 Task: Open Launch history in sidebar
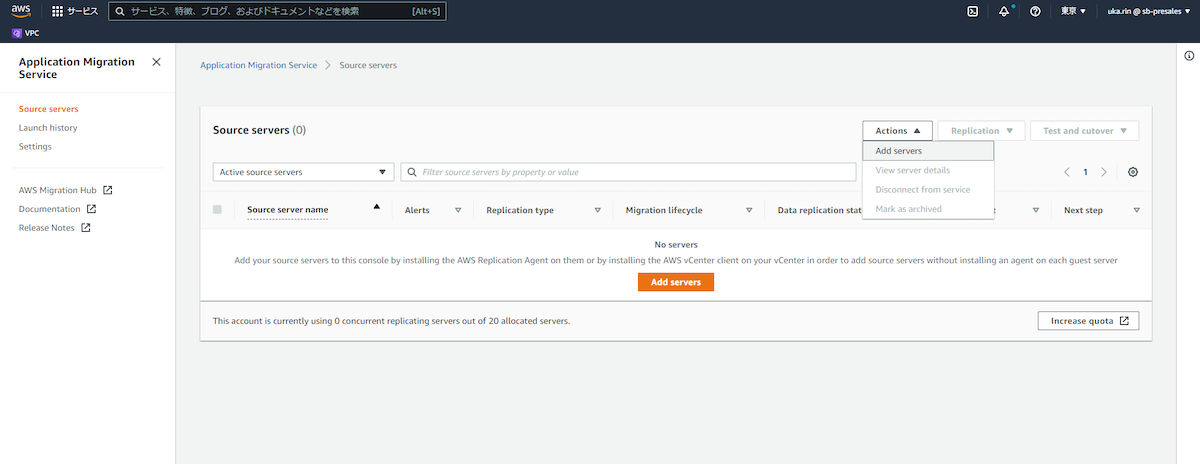coord(48,128)
